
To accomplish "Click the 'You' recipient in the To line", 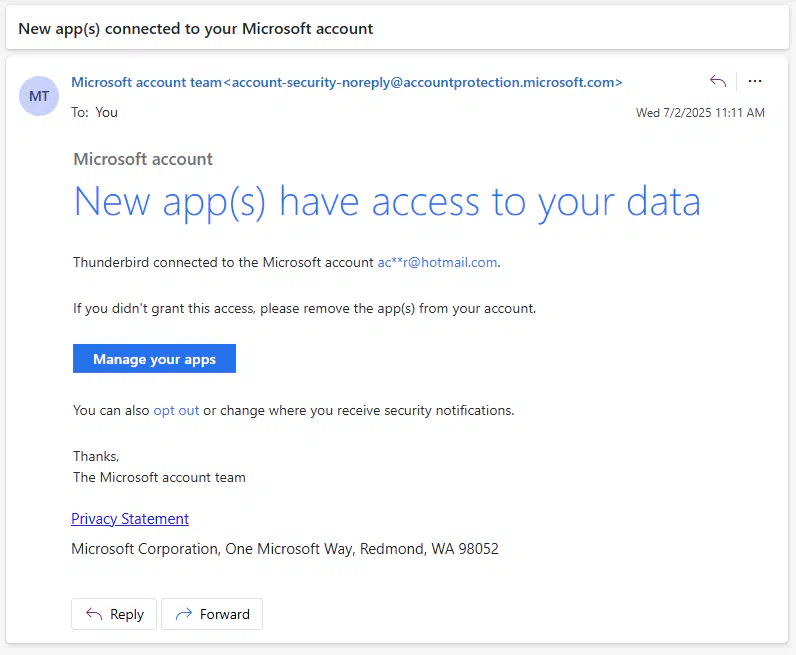I will tap(107, 112).
